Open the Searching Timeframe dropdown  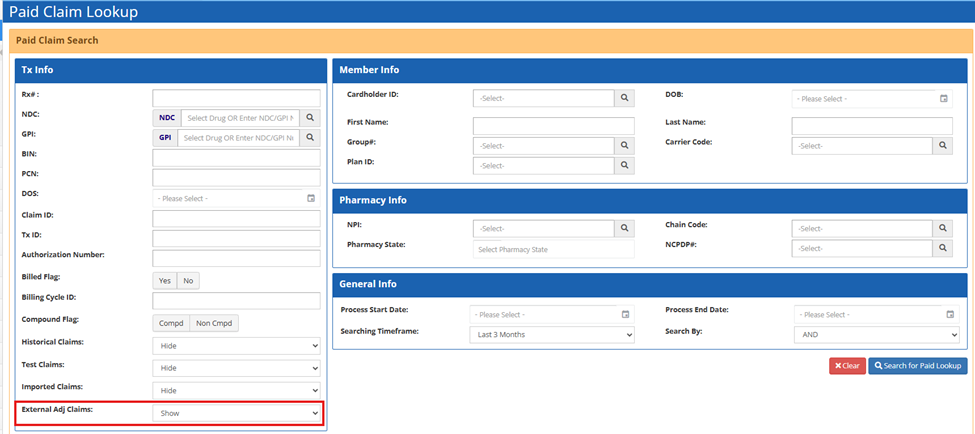point(552,334)
